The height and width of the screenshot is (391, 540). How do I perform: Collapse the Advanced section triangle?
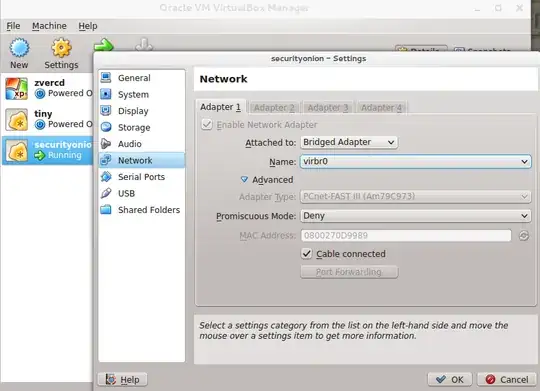[x=244, y=179]
